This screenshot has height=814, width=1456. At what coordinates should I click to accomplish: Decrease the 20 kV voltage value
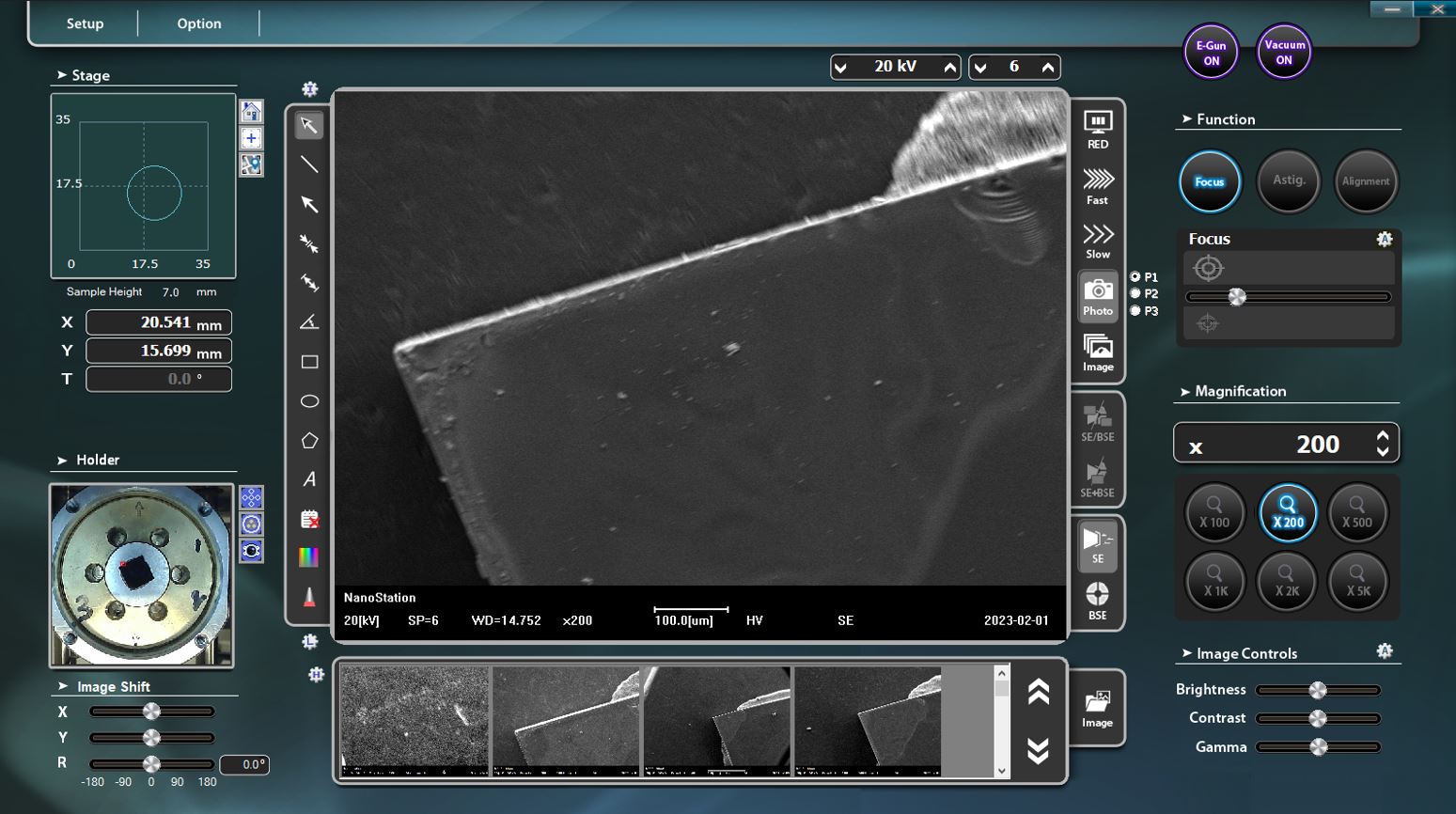[839, 67]
